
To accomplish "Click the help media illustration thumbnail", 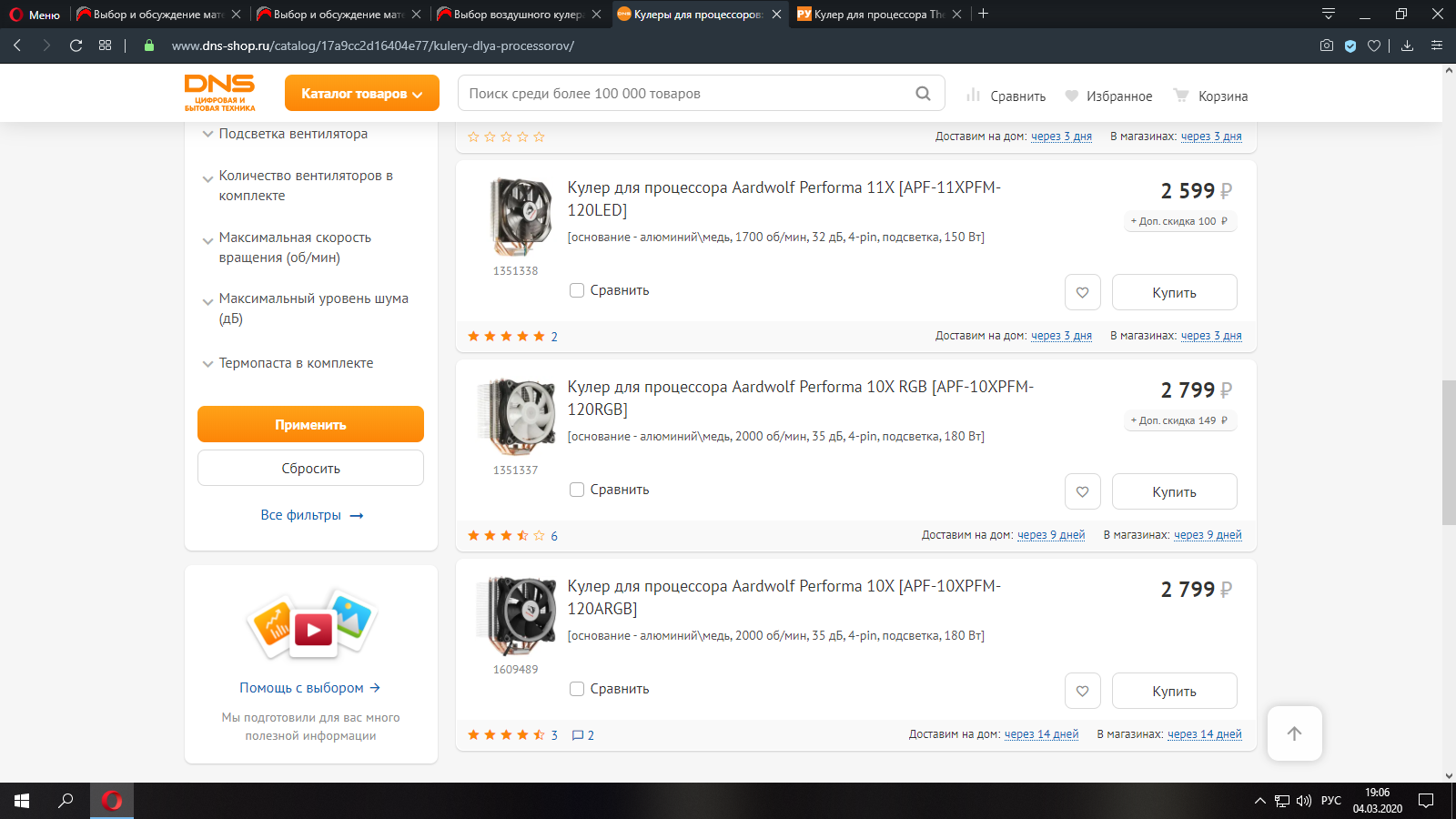I will (x=311, y=623).
